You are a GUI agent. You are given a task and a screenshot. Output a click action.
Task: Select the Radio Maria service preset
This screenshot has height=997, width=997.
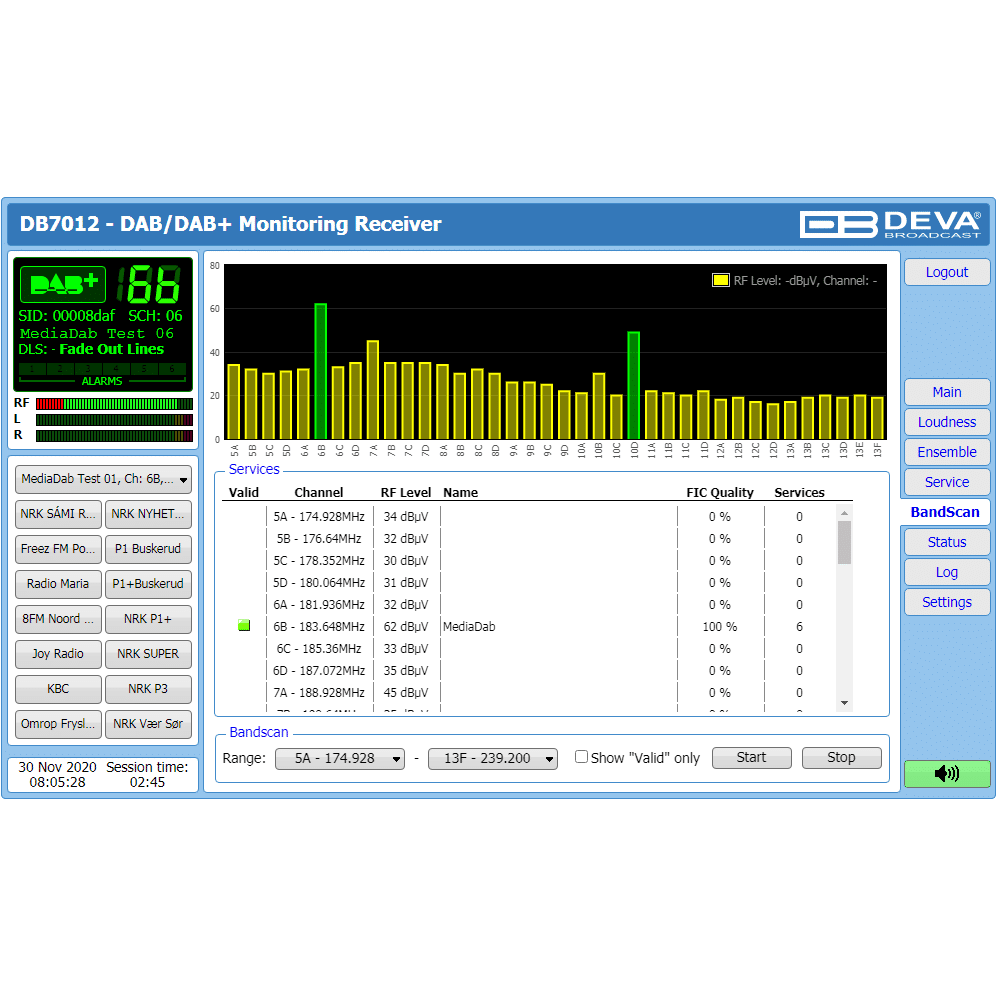[58, 584]
